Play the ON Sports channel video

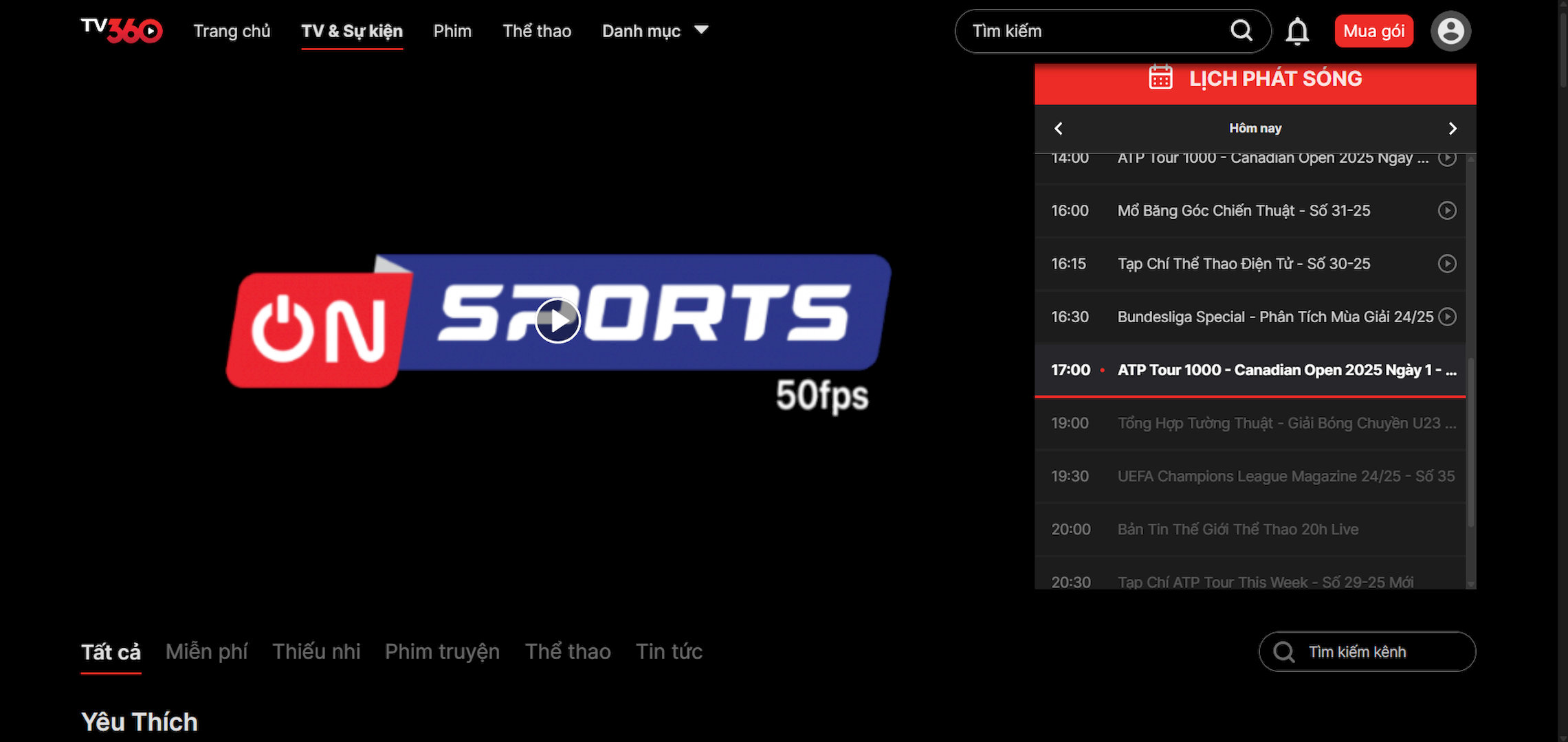[557, 320]
